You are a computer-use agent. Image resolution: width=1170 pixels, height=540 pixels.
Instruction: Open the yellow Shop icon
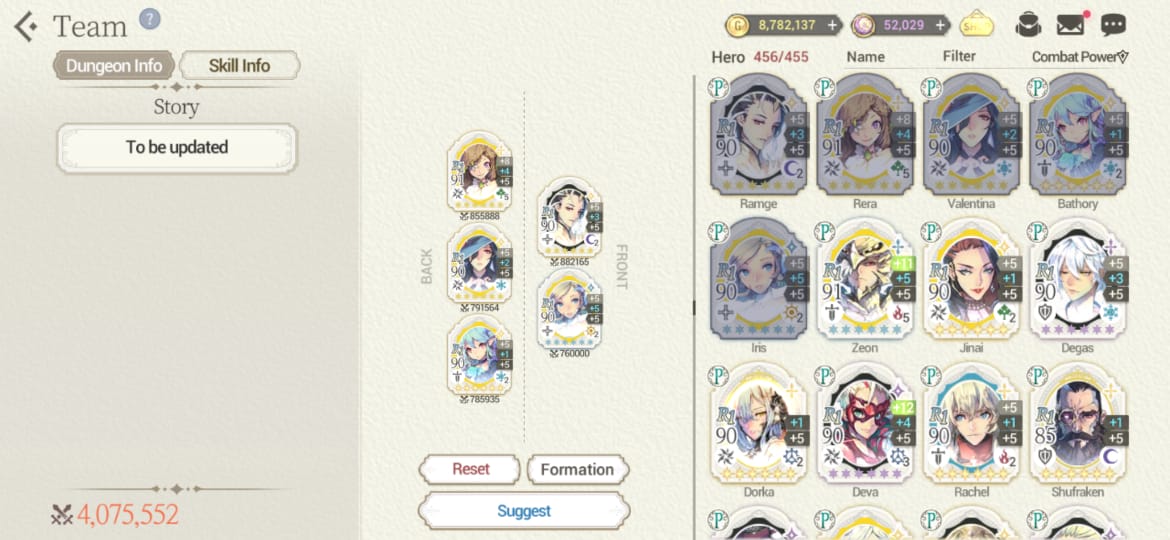click(x=977, y=25)
